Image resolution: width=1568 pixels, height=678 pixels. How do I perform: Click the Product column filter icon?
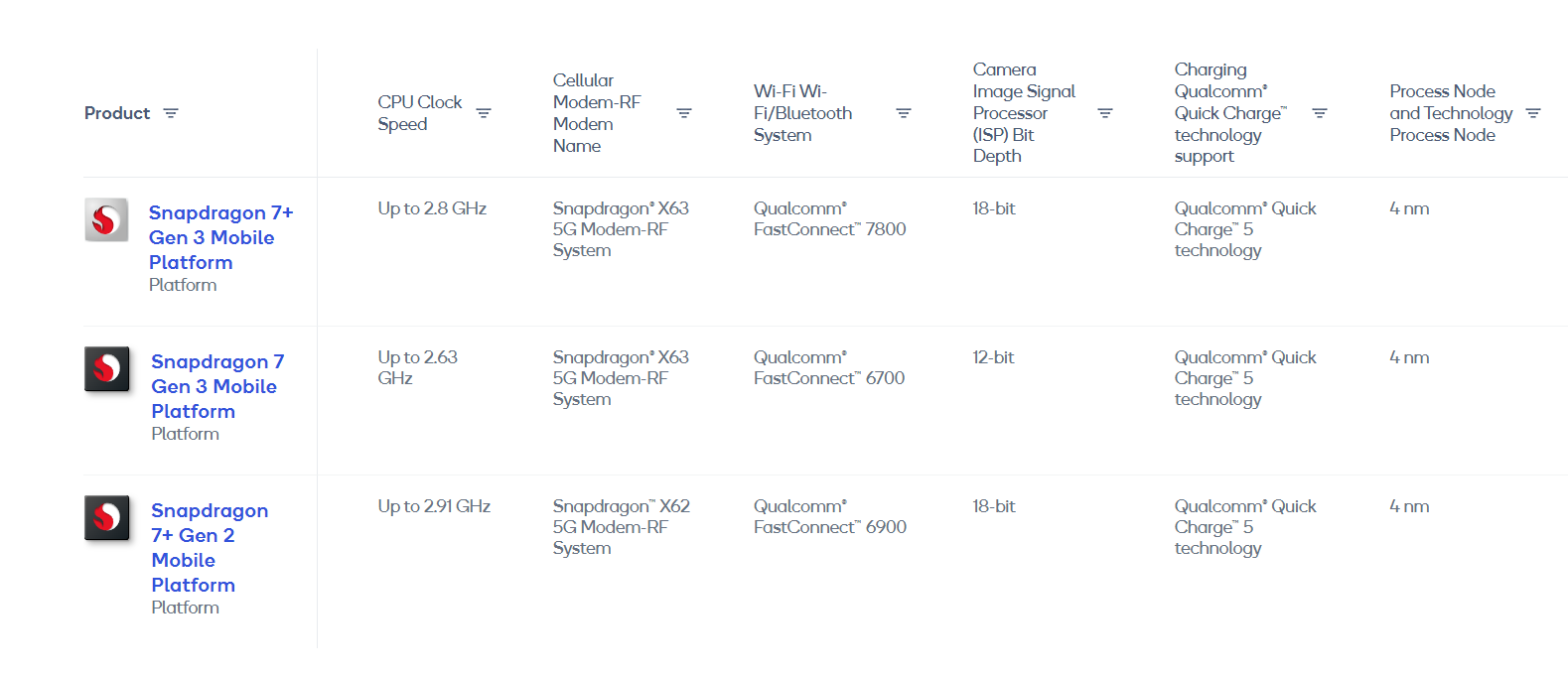tap(171, 113)
